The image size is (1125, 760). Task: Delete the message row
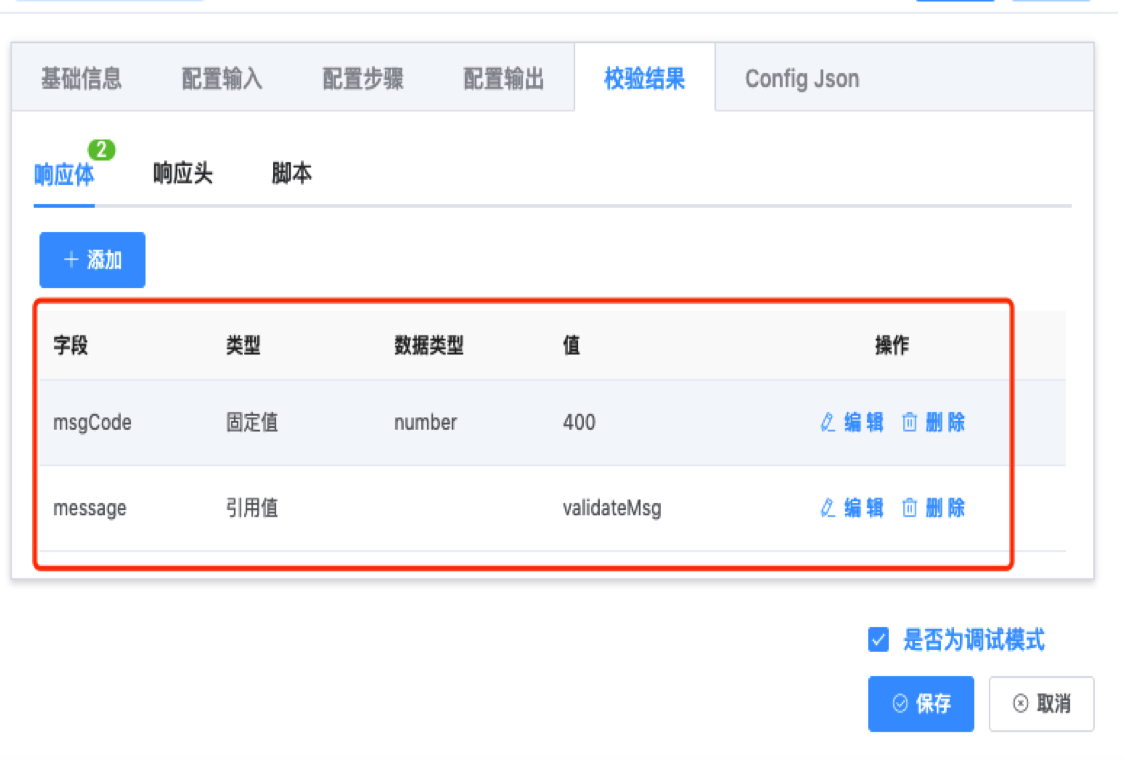click(x=934, y=508)
